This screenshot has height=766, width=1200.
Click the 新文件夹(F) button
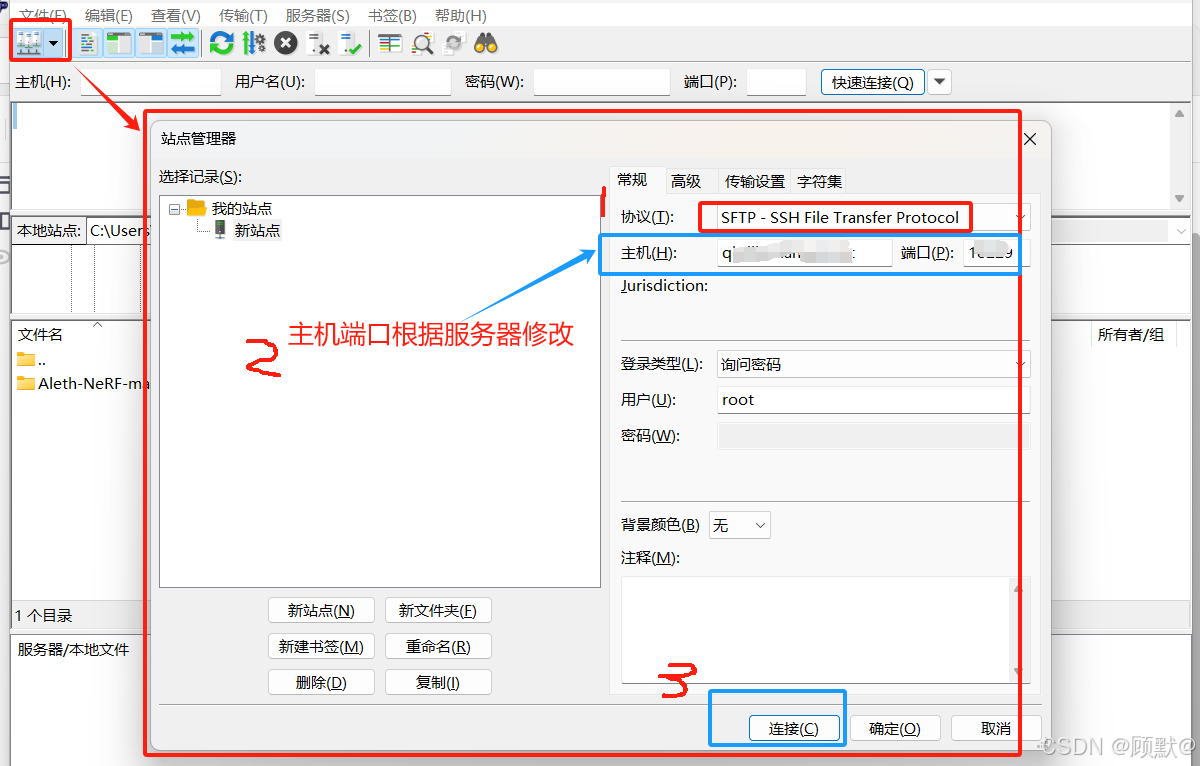438,610
